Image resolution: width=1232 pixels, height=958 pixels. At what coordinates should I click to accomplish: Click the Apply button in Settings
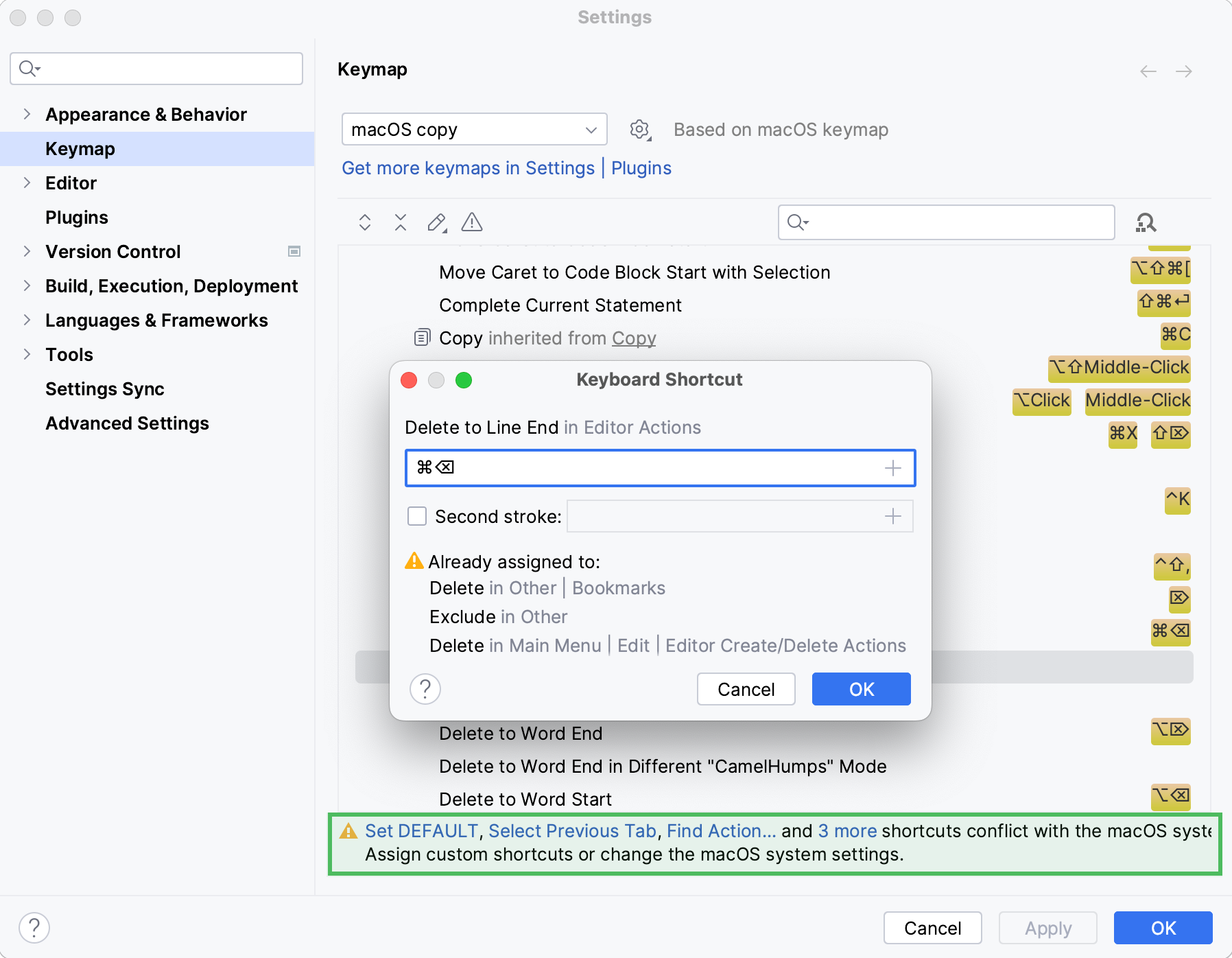[x=1048, y=928]
